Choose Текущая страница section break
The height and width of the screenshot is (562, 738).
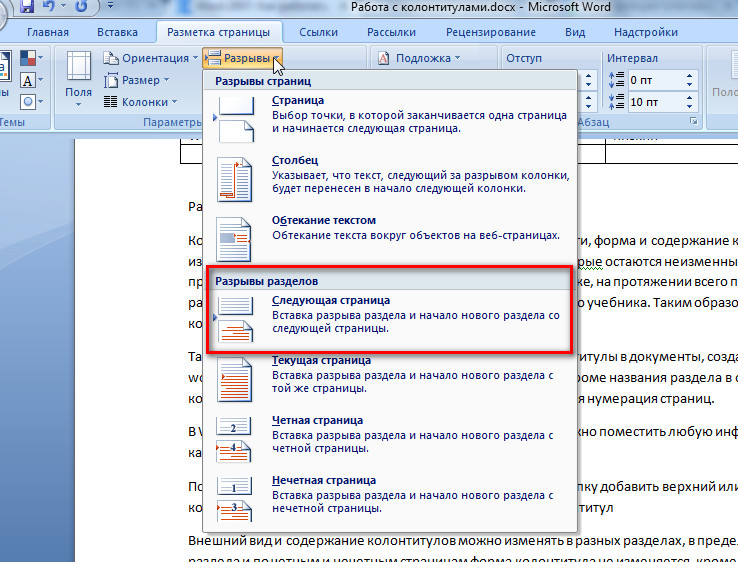pos(390,379)
